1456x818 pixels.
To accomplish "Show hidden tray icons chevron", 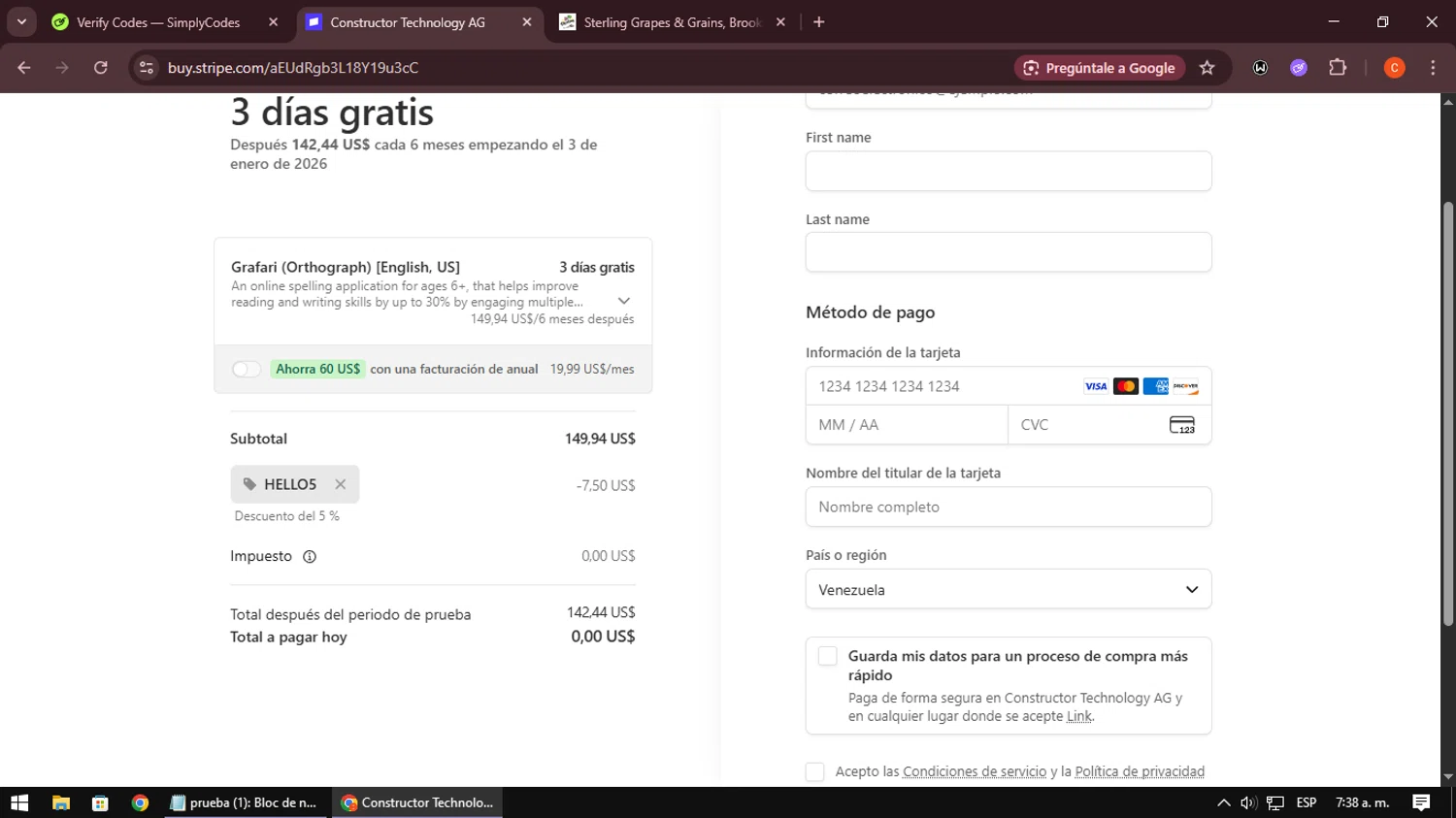I will [x=1223, y=802].
